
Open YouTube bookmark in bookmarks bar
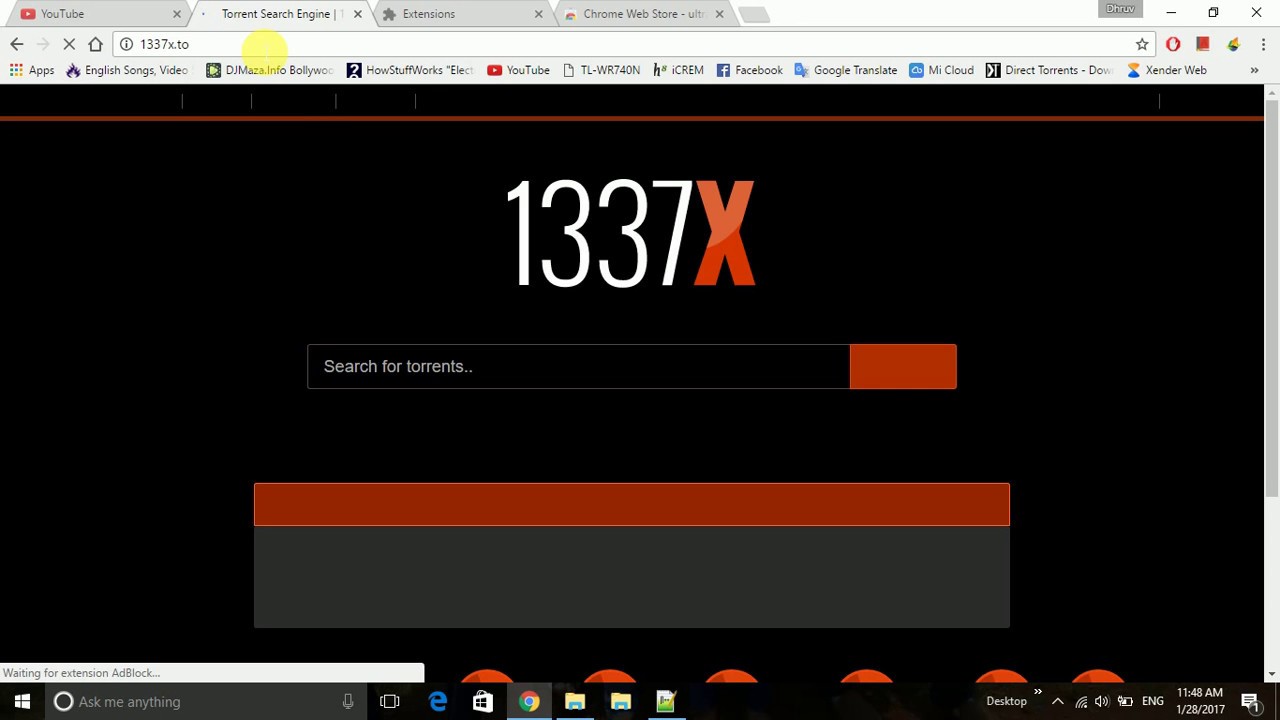click(518, 70)
